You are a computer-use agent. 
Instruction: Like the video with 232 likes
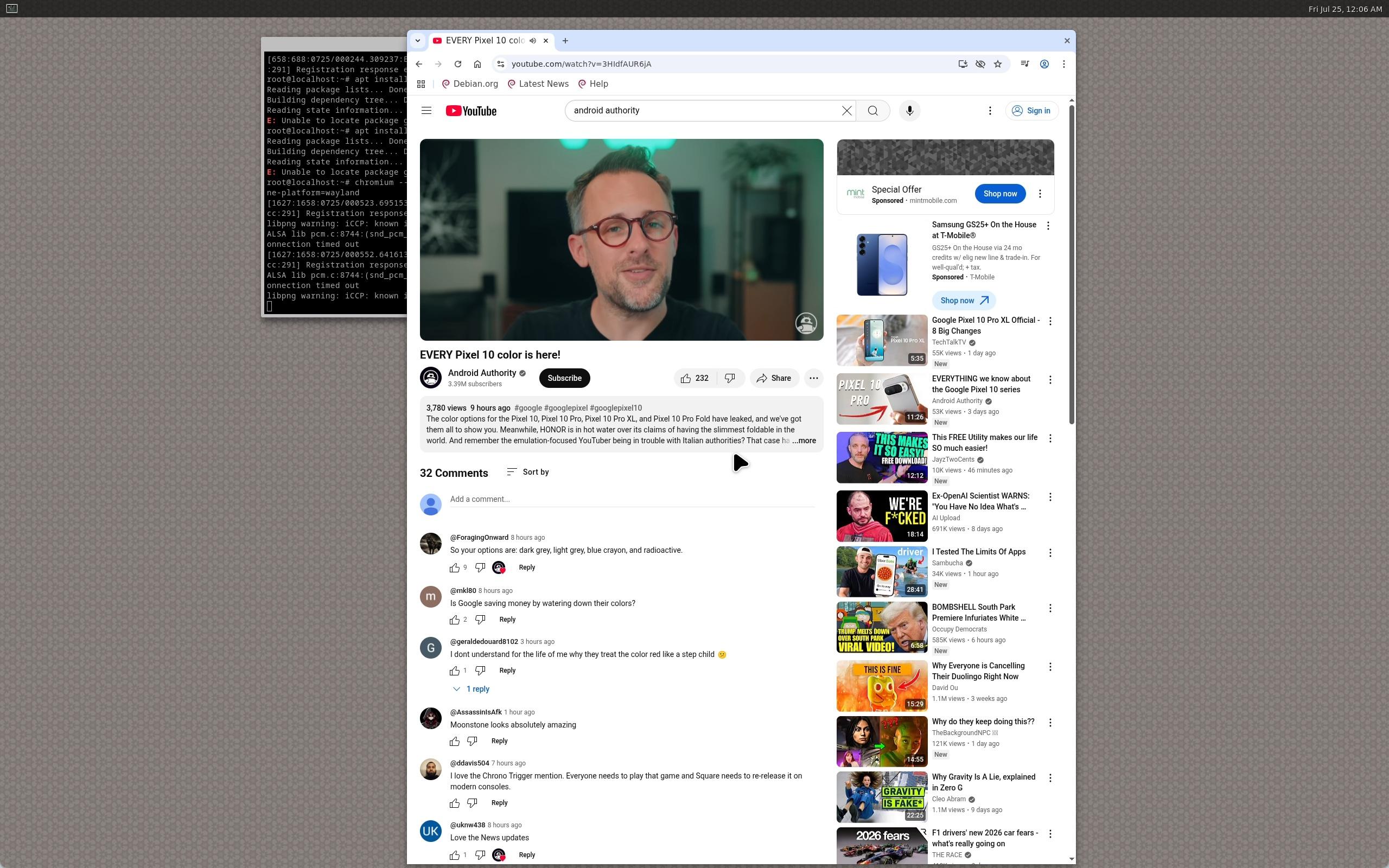click(x=694, y=378)
